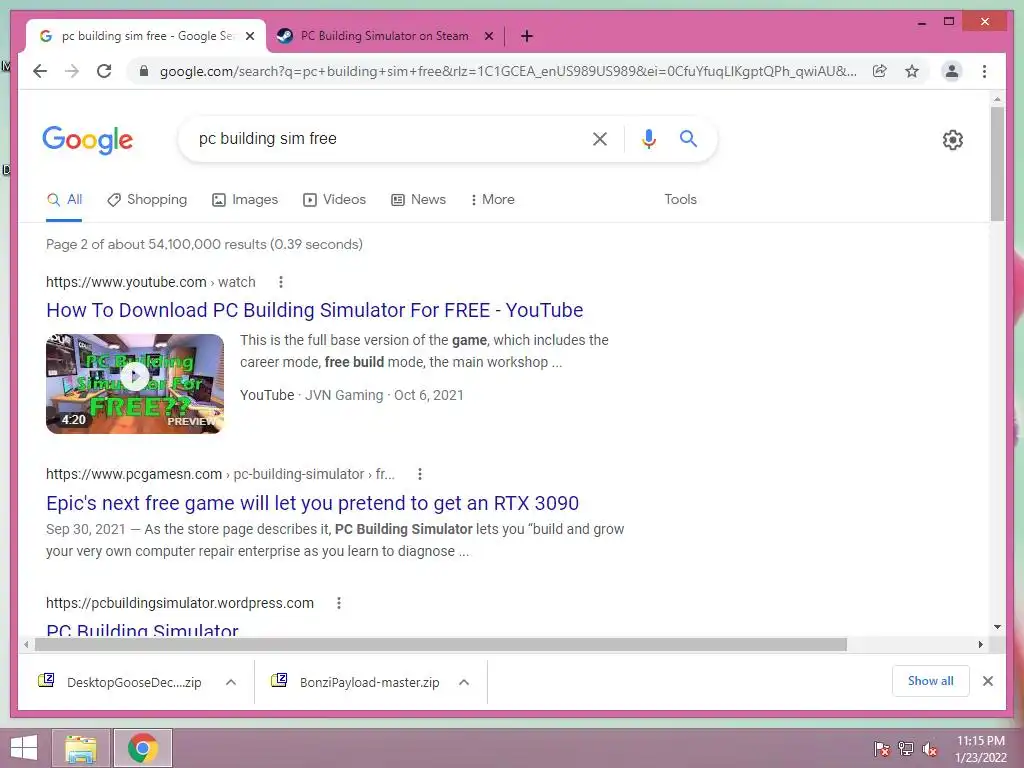The height and width of the screenshot is (768, 1024).
Task: Close the Google Search tab
Action: 249,36
